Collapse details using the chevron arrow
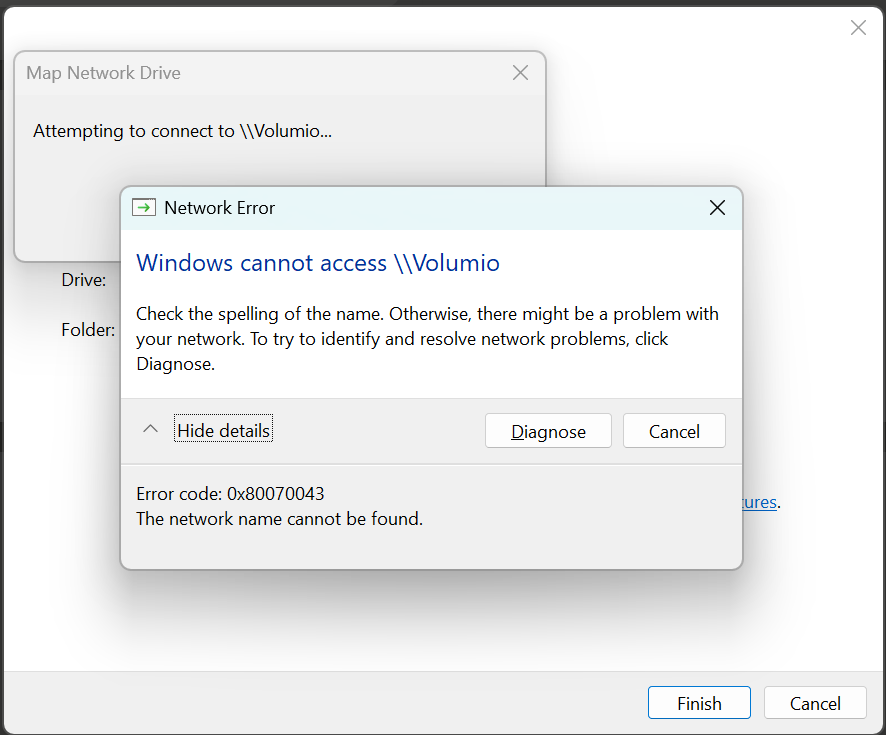The width and height of the screenshot is (886, 735). pos(150,430)
